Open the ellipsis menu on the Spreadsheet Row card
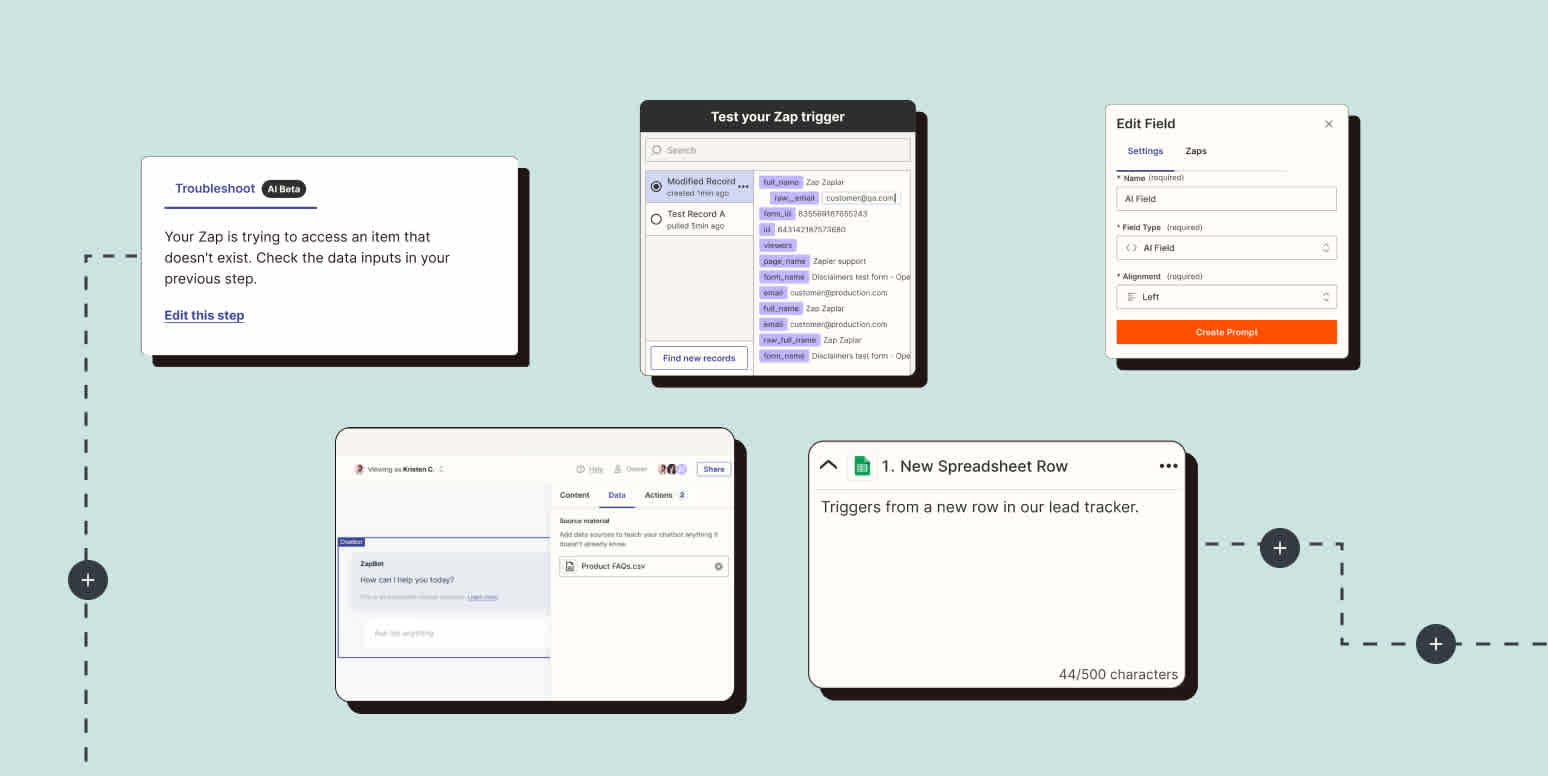The height and width of the screenshot is (776, 1548). click(x=1168, y=465)
